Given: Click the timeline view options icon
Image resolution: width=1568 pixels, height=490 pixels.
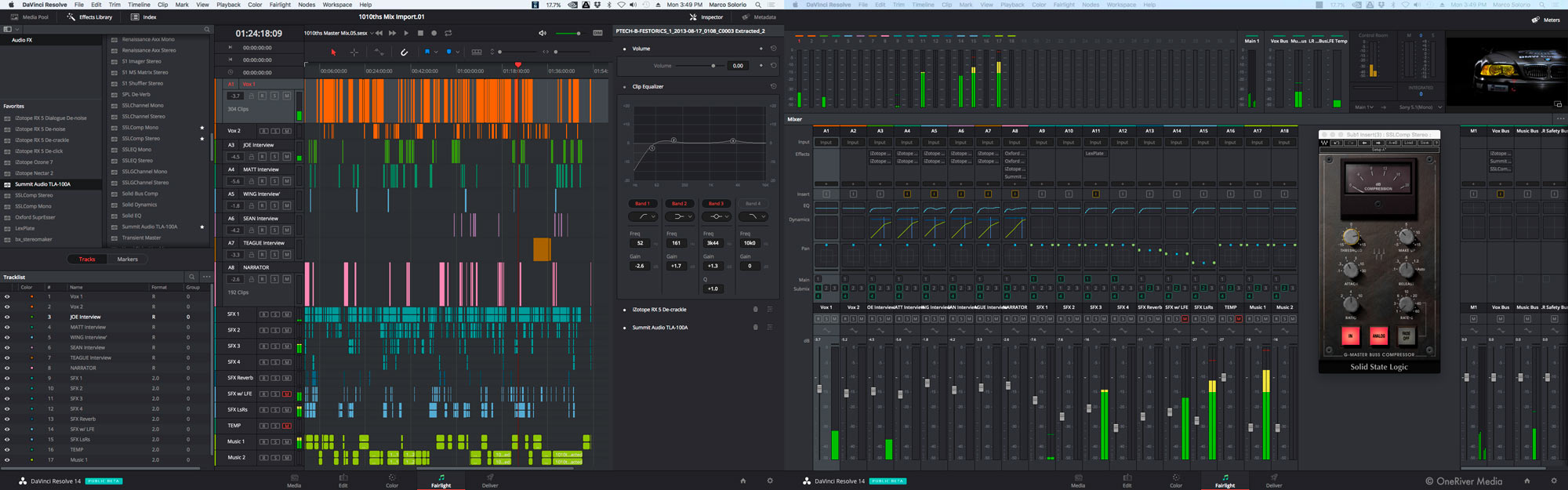Looking at the screenshot, I should point(477,52).
